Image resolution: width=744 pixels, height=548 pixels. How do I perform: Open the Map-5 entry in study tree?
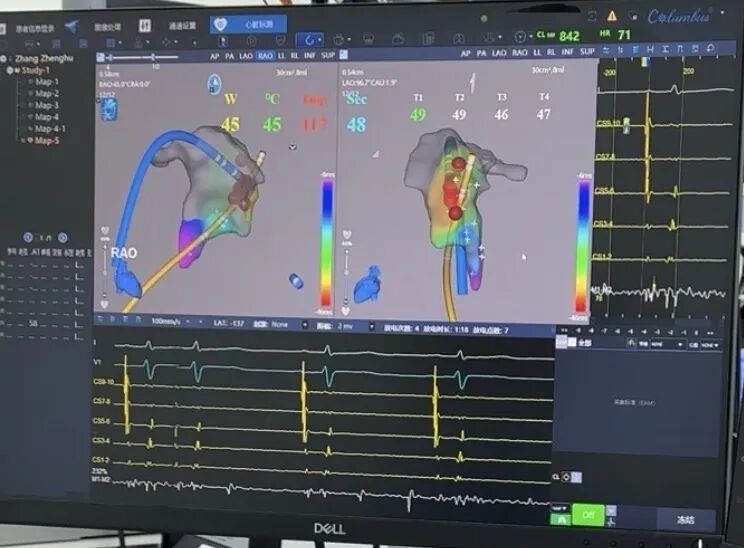pos(46,140)
